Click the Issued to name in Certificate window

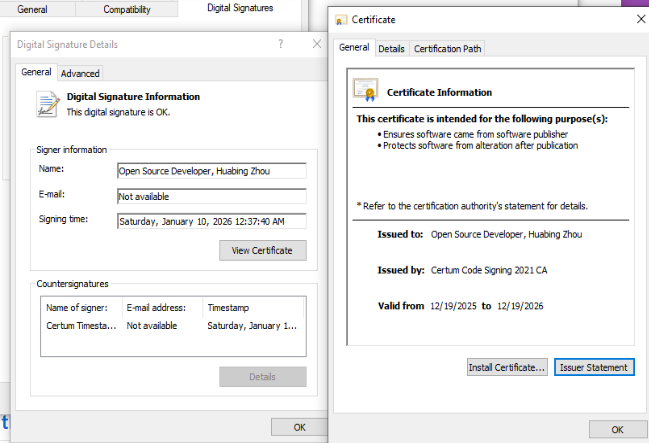[x=506, y=234]
